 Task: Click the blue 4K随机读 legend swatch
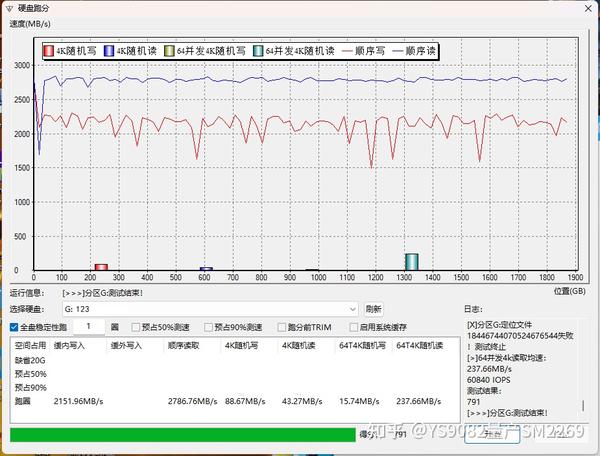click(109, 51)
